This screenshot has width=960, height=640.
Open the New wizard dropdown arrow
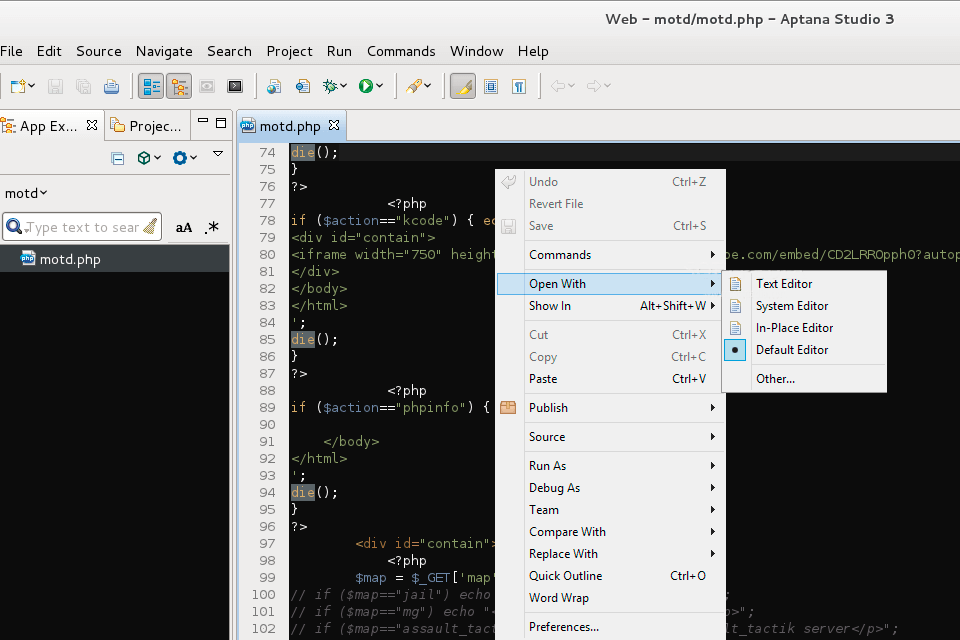click(32, 86)
